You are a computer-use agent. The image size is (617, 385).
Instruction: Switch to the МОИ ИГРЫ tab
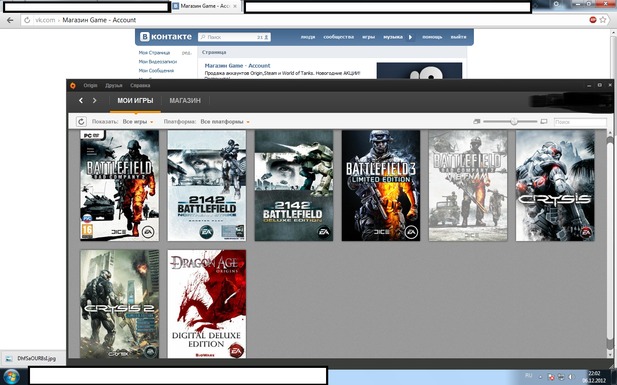pyautogui.click(x=135, y=101)
